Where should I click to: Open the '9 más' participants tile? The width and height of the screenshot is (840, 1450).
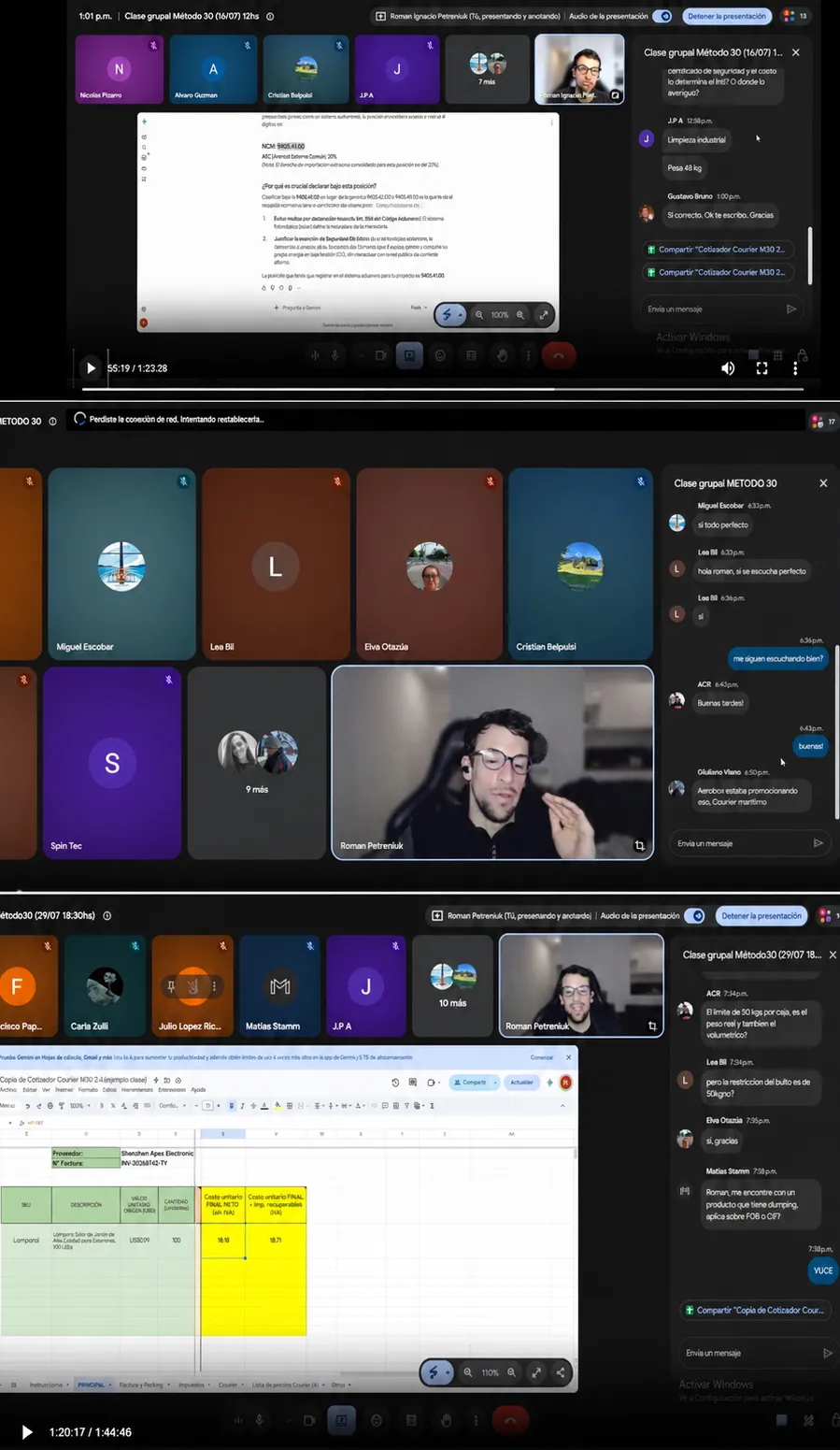[257, 763]
